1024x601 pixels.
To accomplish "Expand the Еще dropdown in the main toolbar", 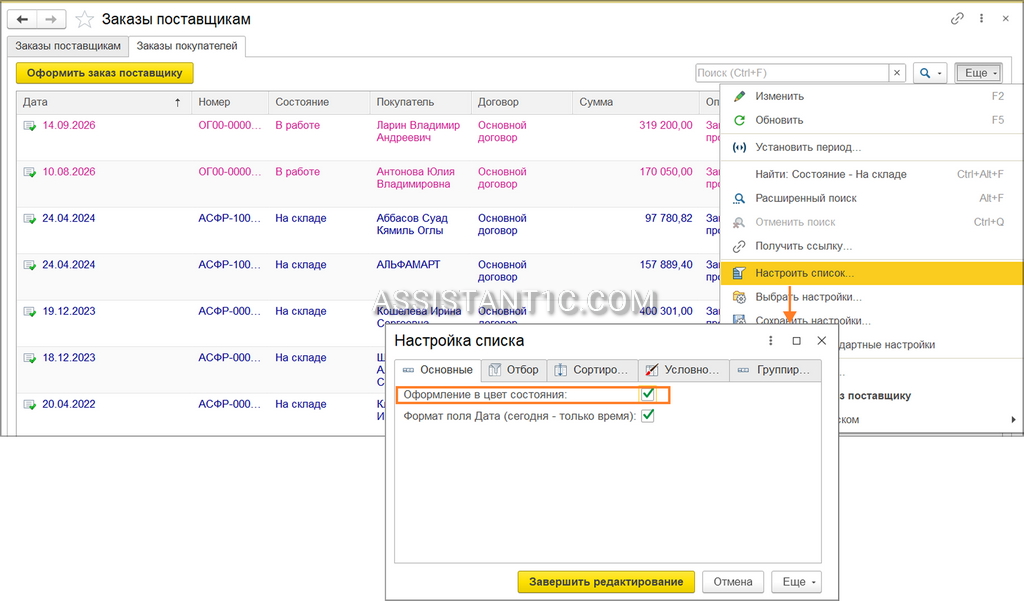I will (978, 73).
